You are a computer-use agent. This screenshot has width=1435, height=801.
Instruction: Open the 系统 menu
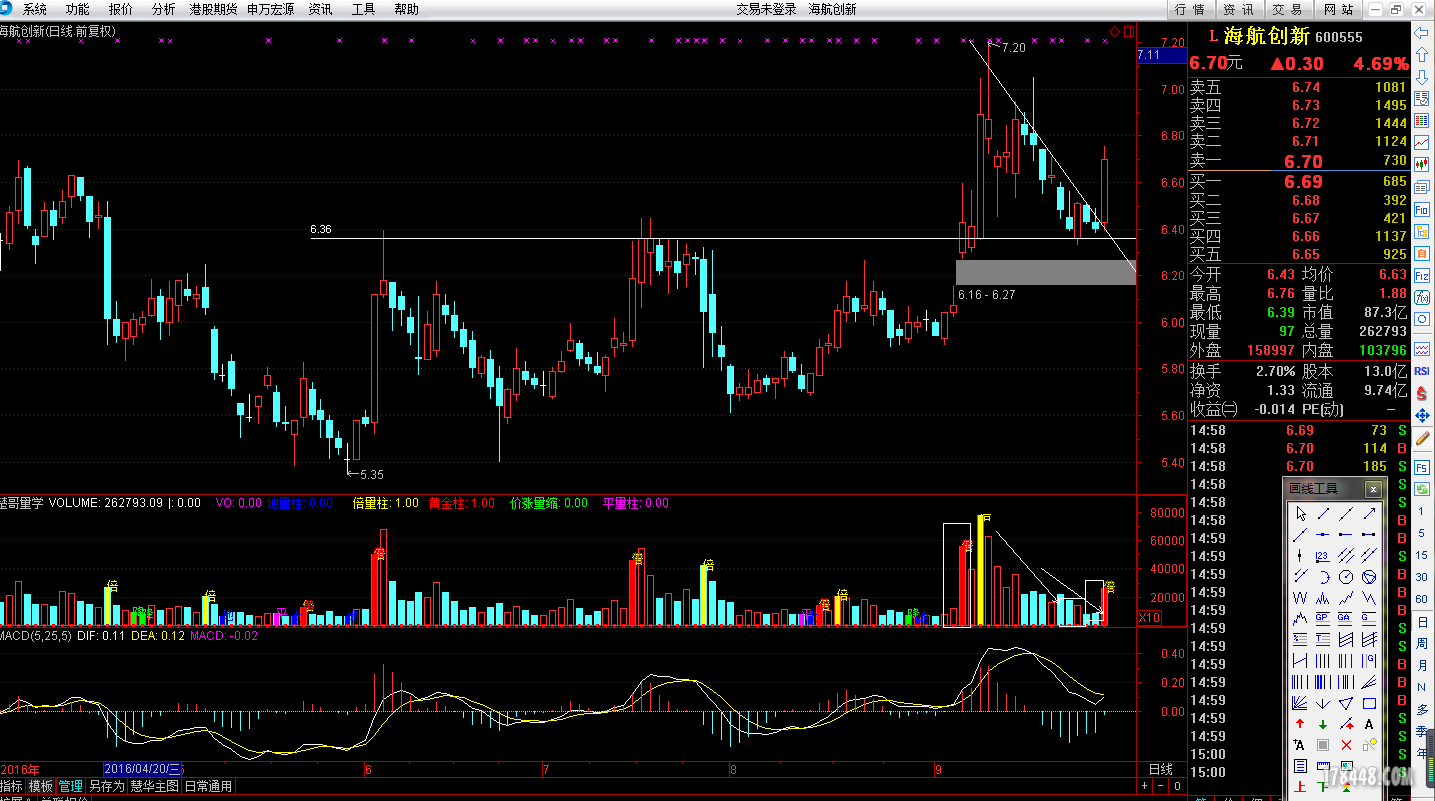(34, 9)
